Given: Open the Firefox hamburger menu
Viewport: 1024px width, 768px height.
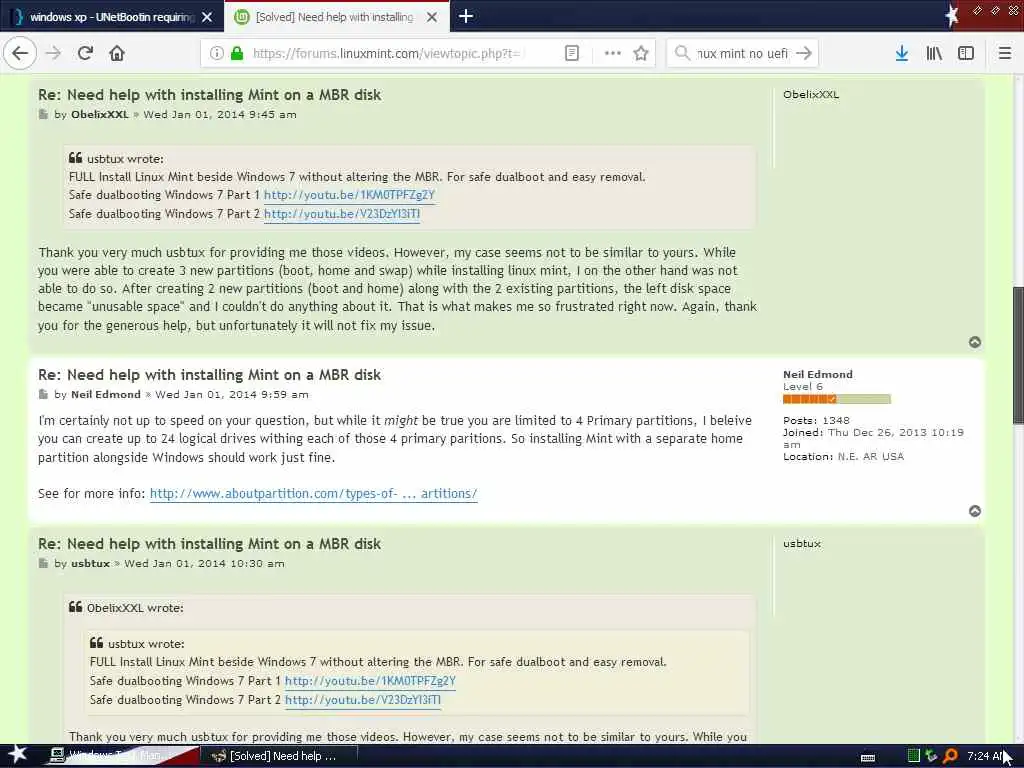Looking at the screenshot, I should coord(1004,53).
